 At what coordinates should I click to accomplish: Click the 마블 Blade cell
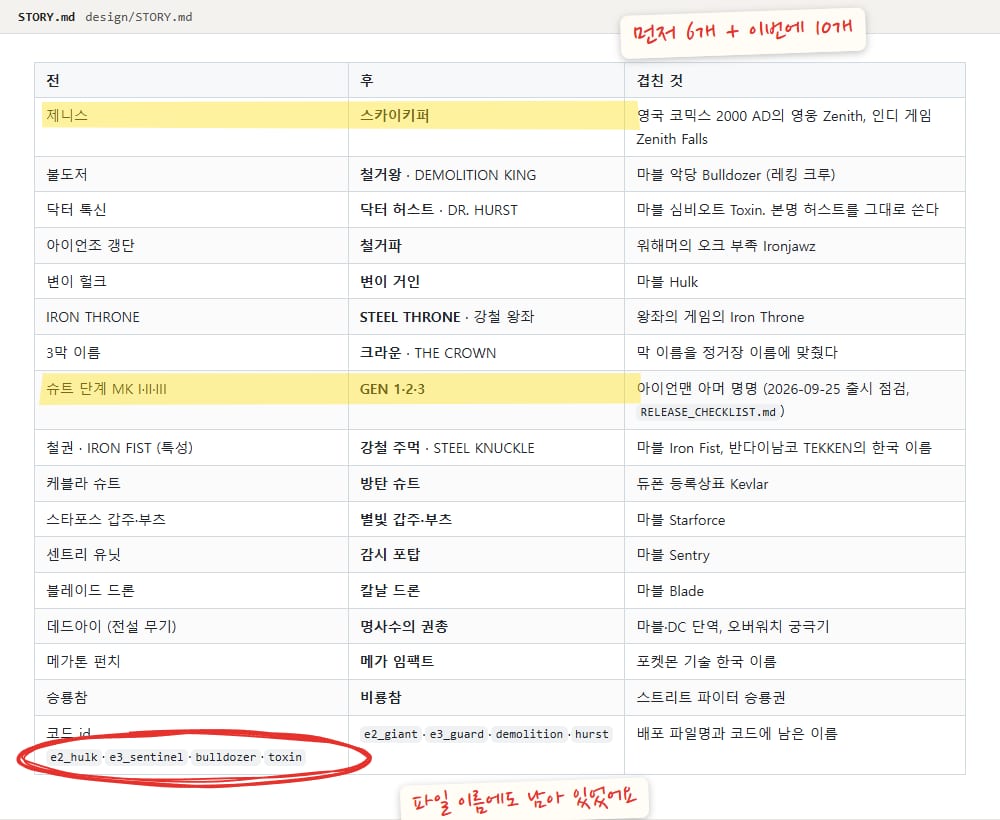tap(795, 590)
